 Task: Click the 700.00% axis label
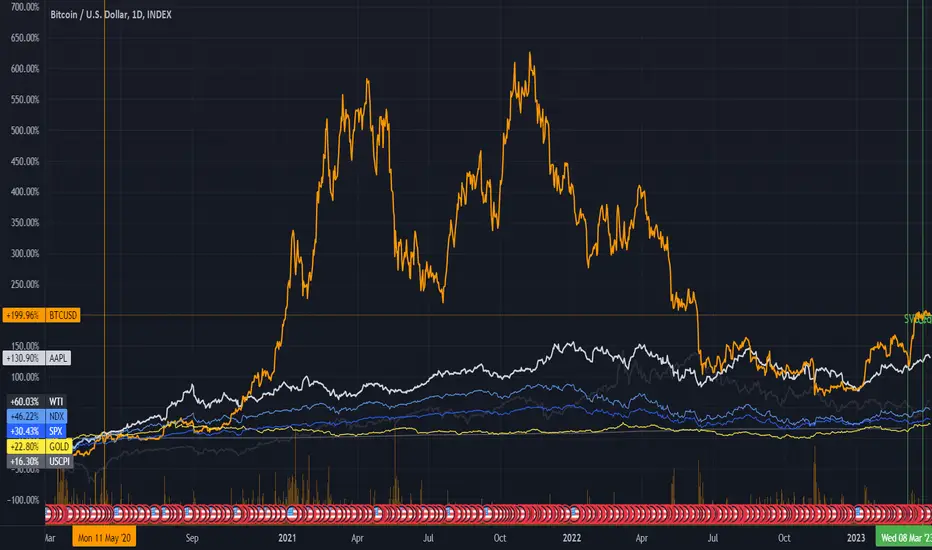[25, 7]
